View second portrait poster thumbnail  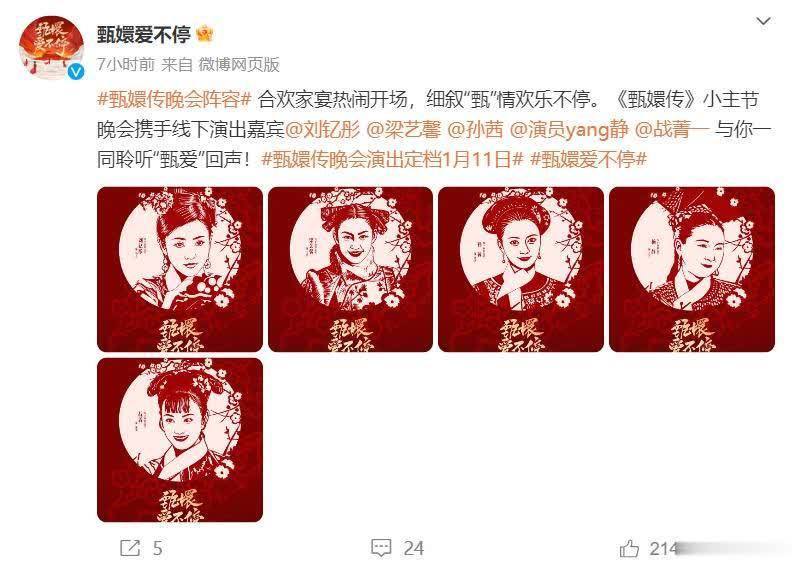coord(350,269)
